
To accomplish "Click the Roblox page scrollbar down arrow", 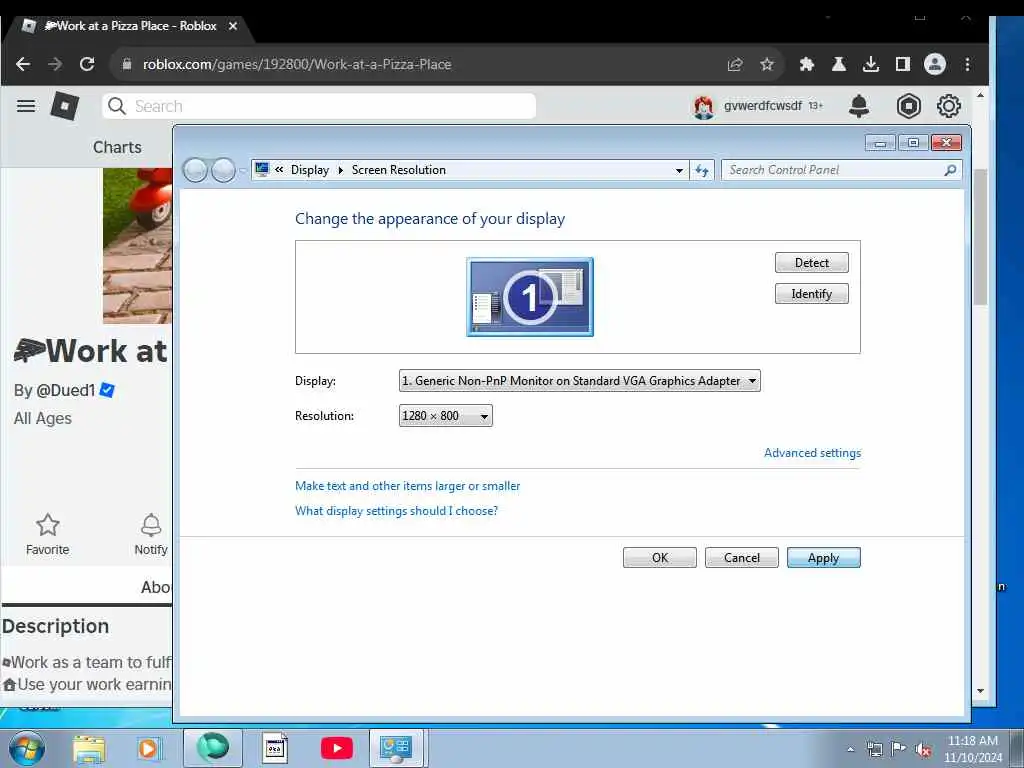I will click(980, 691).
